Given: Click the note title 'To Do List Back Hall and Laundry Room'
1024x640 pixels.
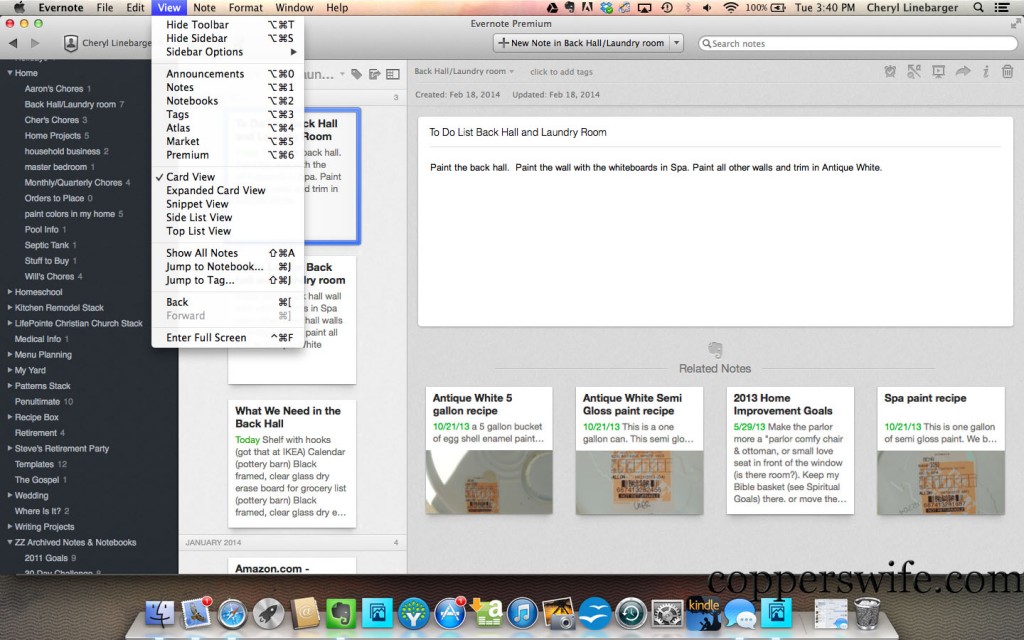Looking at the screenshot, I should pos(518,133).
